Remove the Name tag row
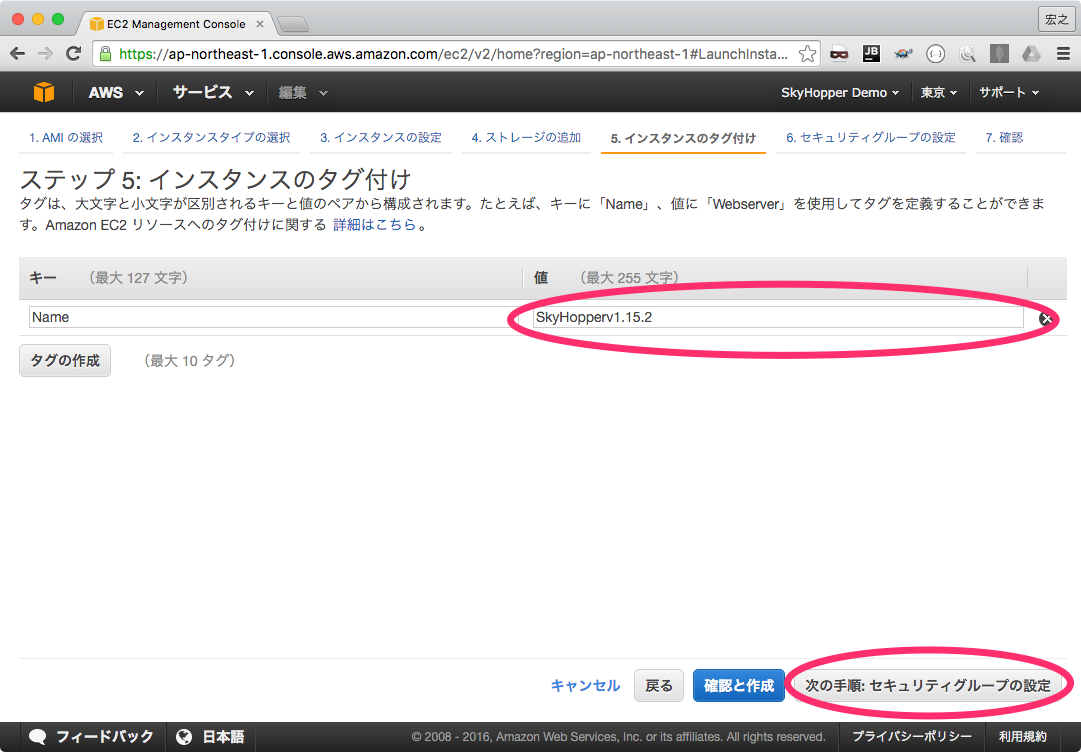 pos(1046,318)
